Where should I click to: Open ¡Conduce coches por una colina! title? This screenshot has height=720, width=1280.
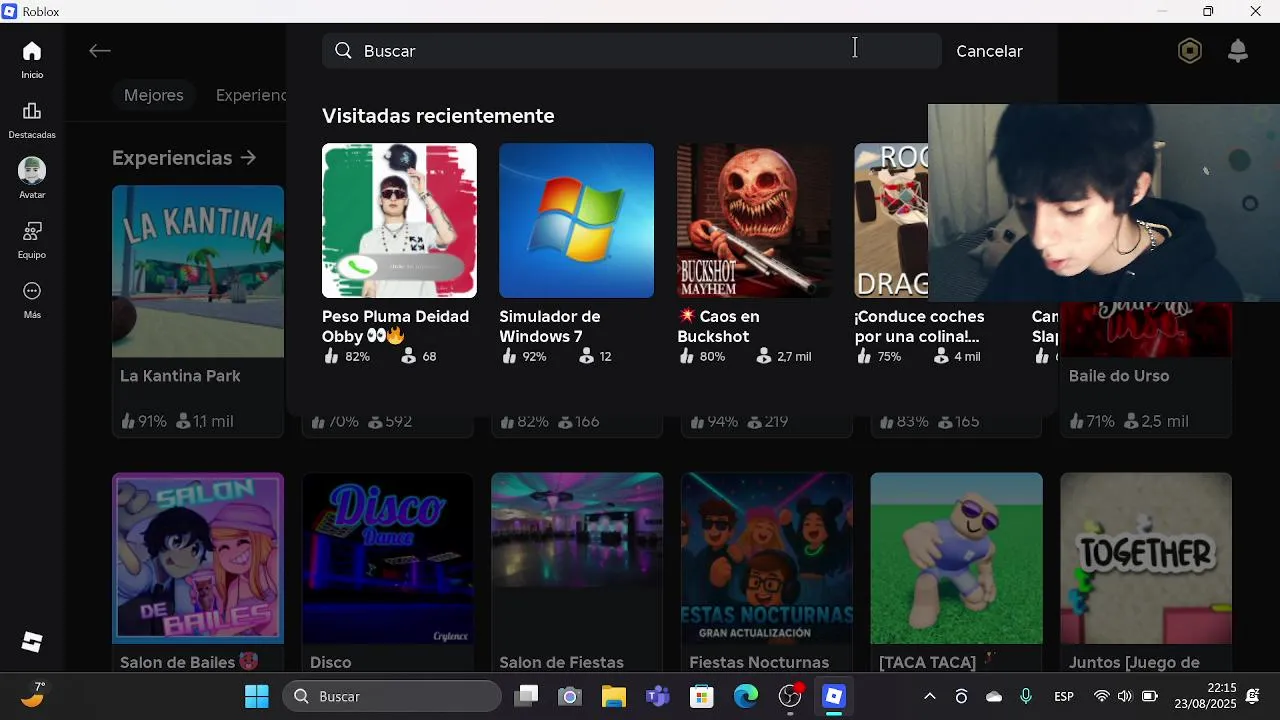coord(920,326)
